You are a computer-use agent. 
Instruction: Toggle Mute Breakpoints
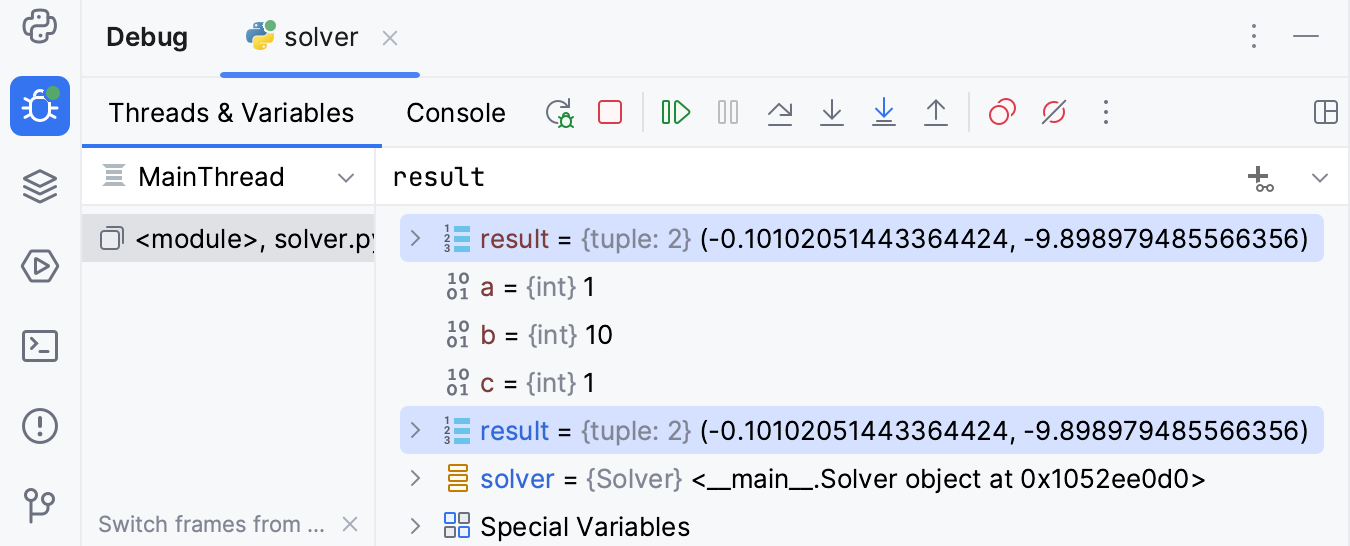click(1054, 112)
